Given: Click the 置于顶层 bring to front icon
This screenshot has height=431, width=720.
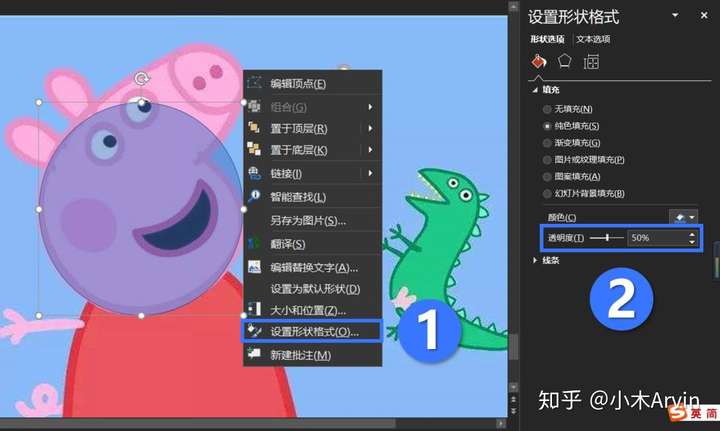Looking at the screenshot, I should [x=254, y=128].
